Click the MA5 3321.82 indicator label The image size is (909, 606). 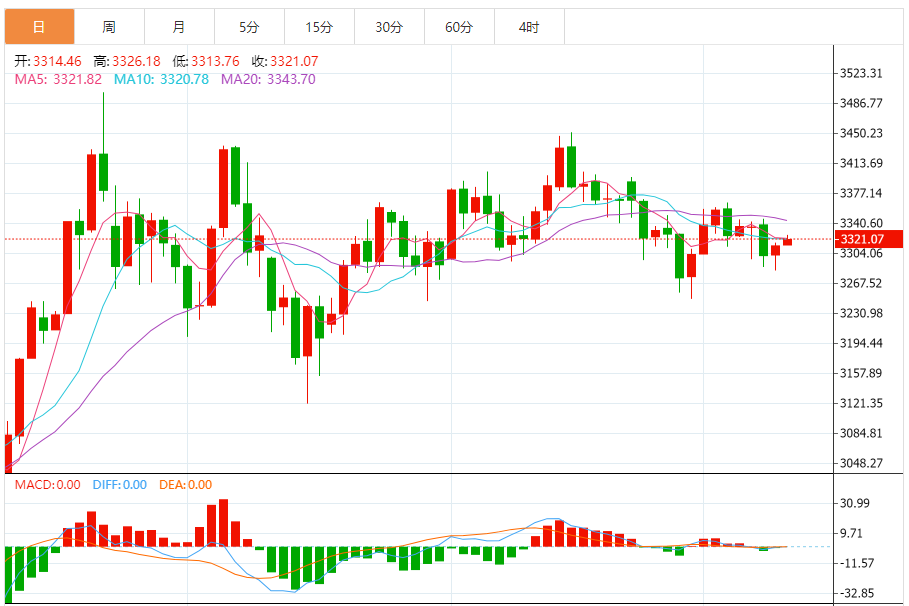tap(58, 79)
